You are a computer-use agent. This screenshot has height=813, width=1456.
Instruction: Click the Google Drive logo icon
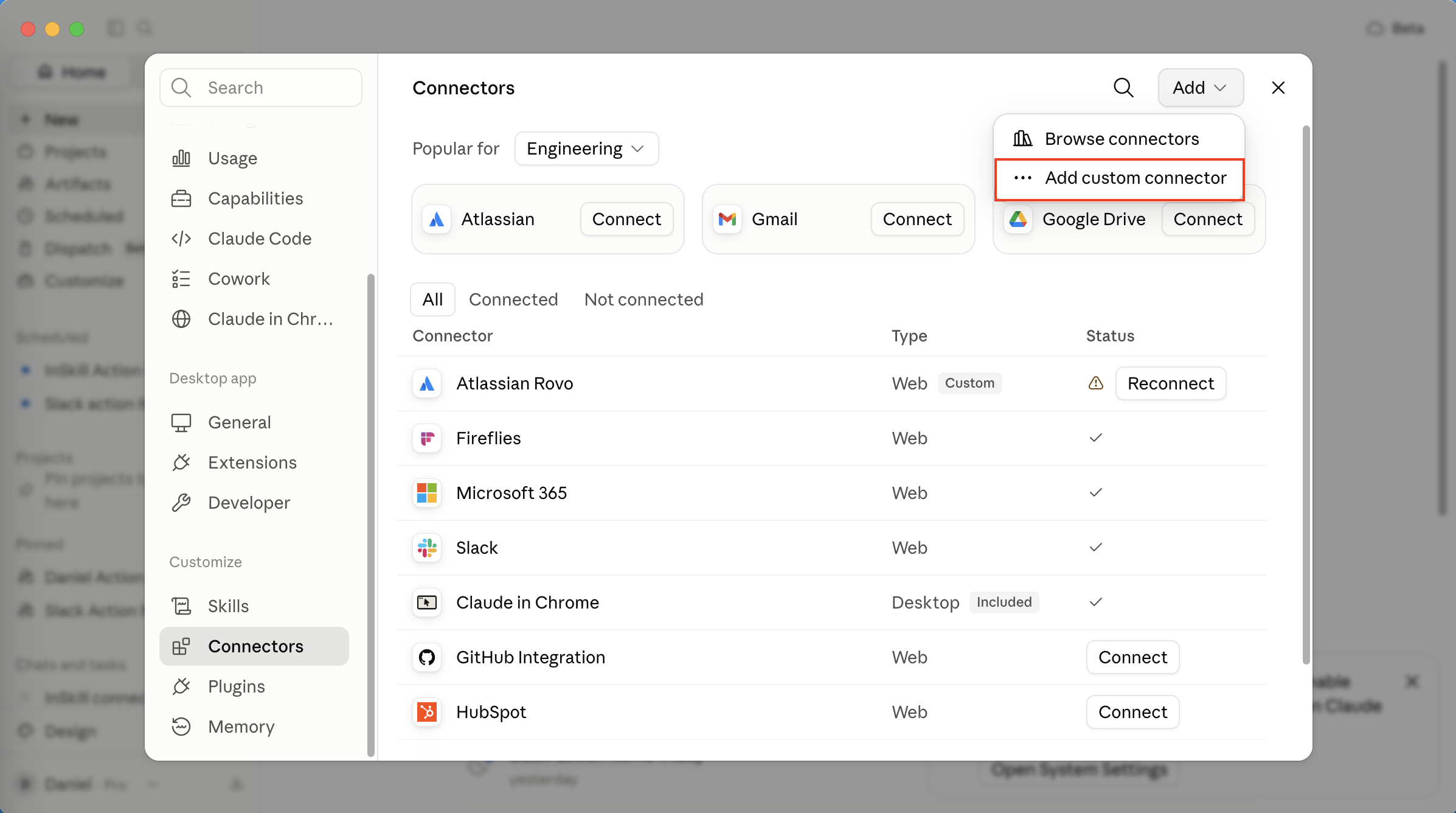point(1018,219)
